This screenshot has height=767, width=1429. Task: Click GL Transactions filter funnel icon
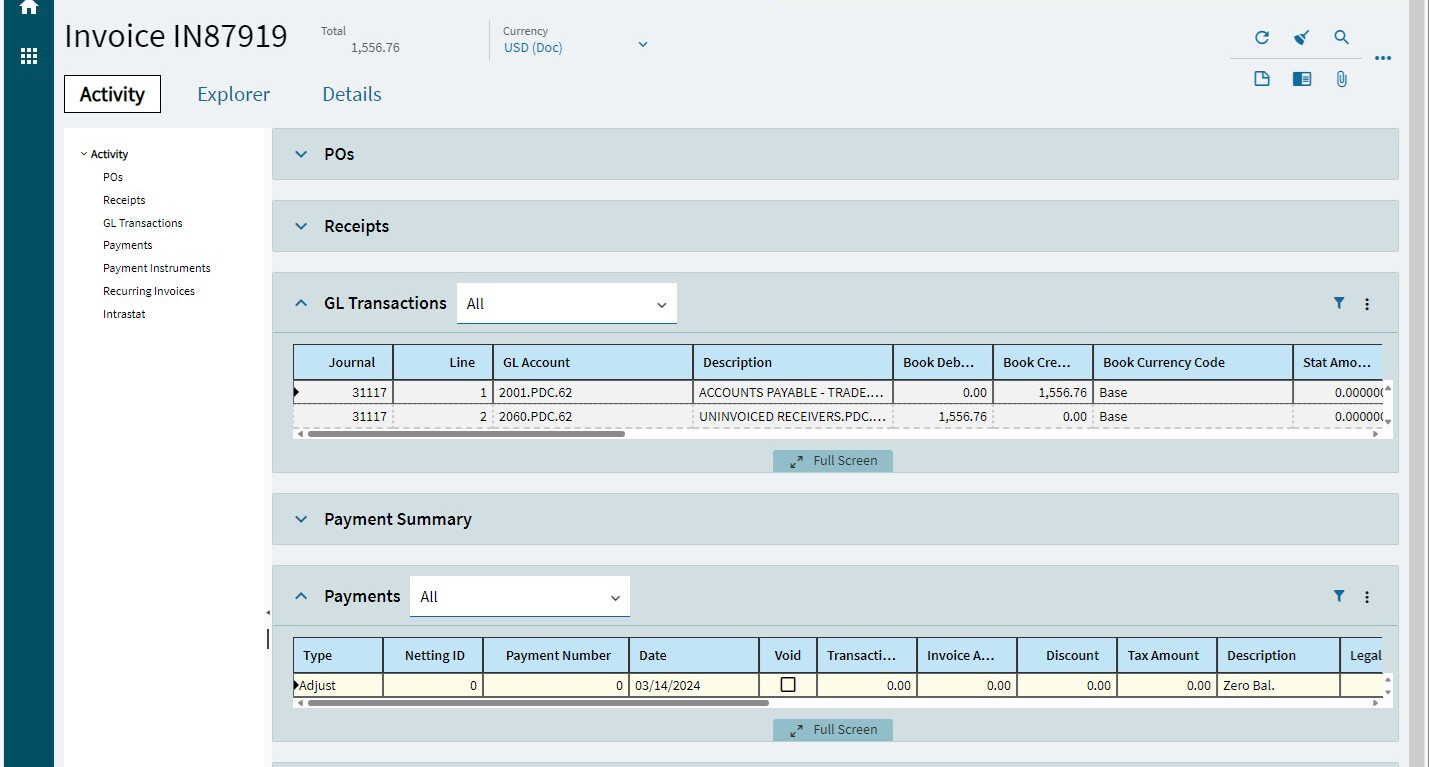[1339, 304]
